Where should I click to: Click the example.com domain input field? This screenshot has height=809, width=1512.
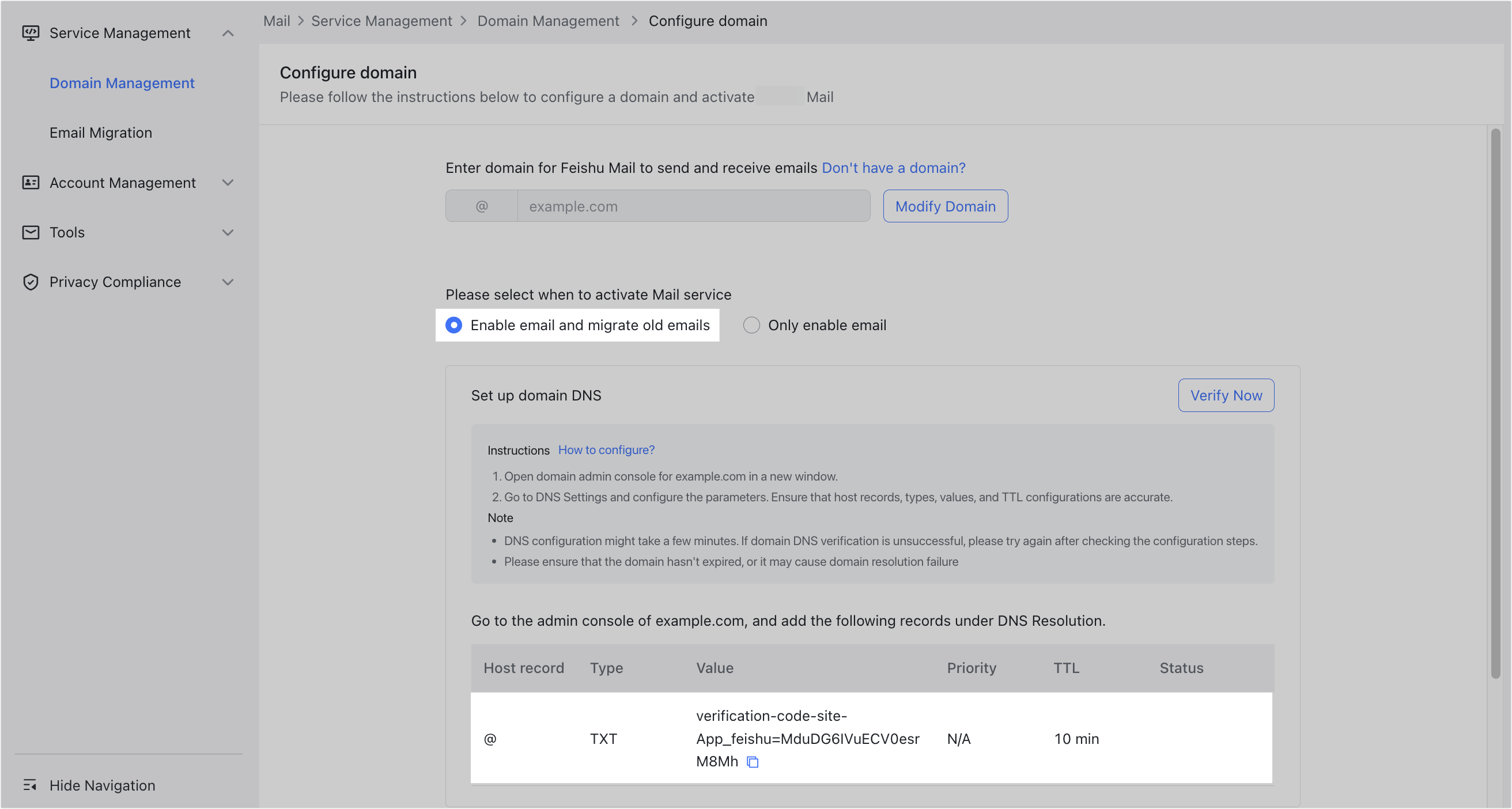tap(693, 206)
